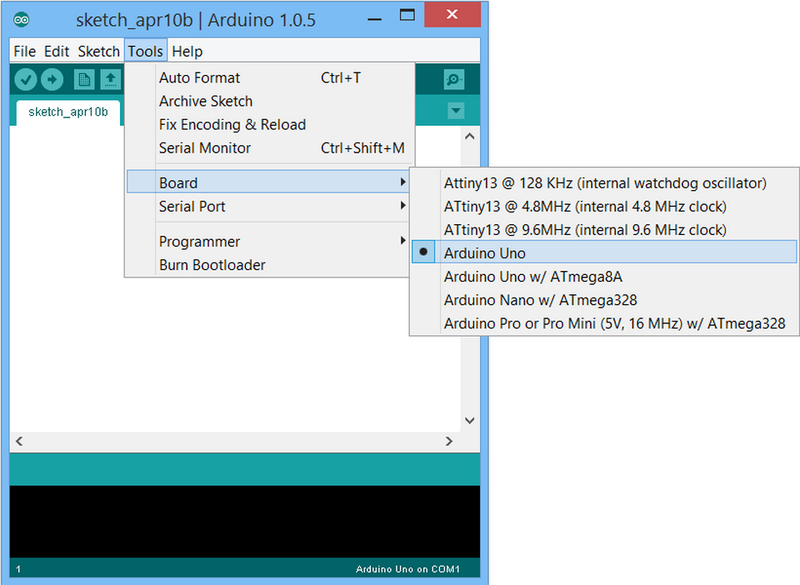Click the New sketch document icon
The width and height of the screenshot is (800, 585).
click(84, 80)
